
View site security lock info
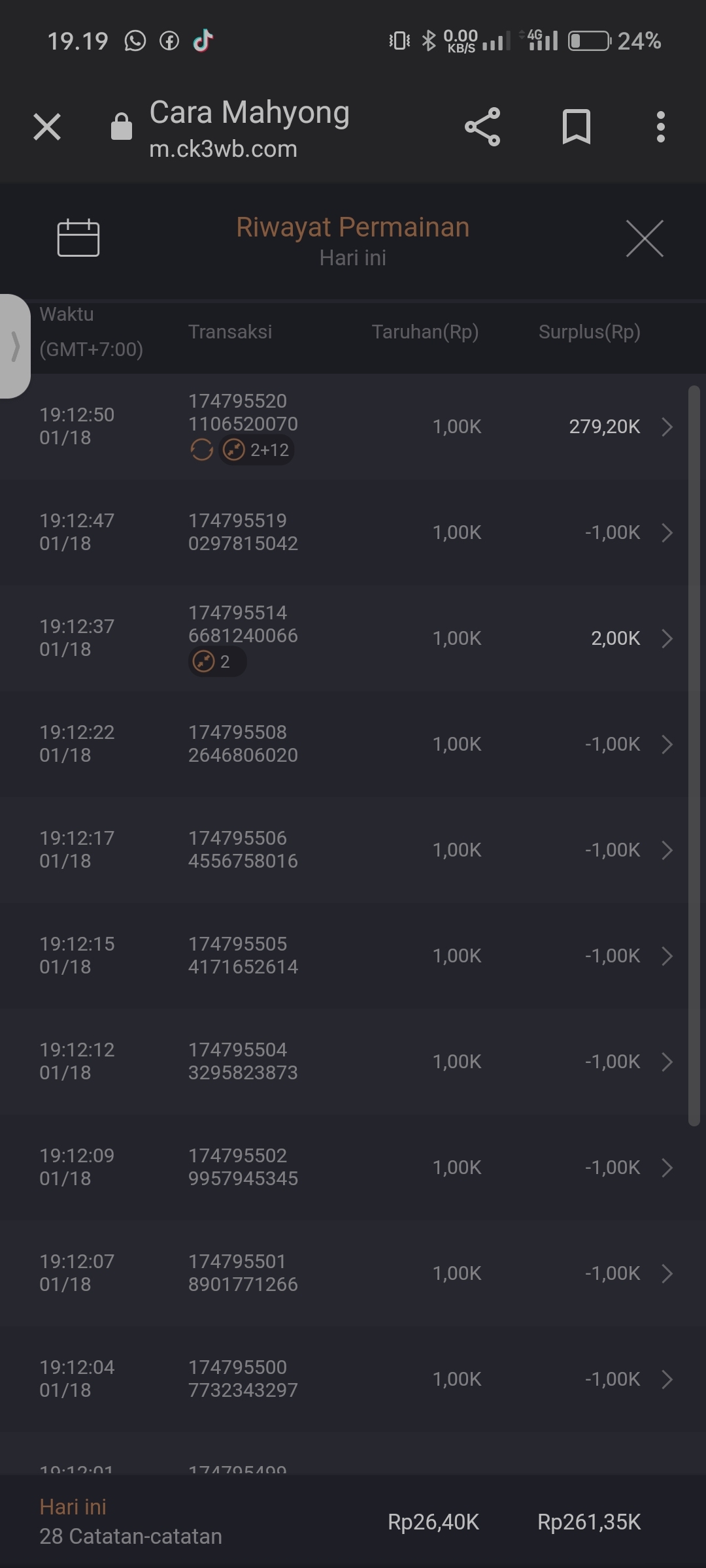pyautogui.click(x=122, y=127)
